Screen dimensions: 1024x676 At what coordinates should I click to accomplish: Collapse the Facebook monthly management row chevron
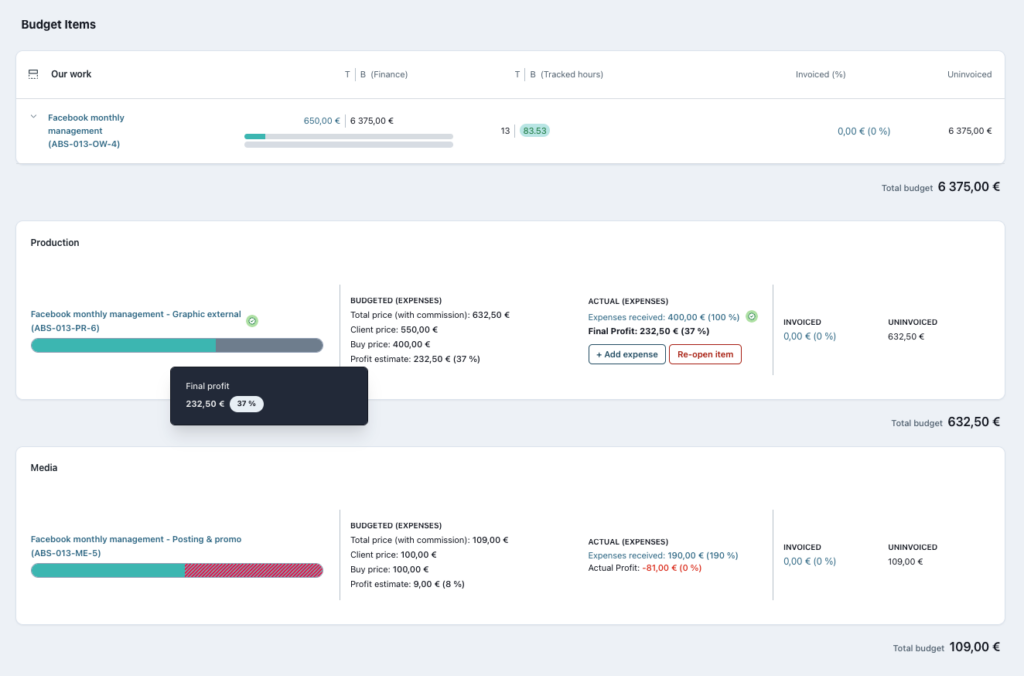pos(33,117)
